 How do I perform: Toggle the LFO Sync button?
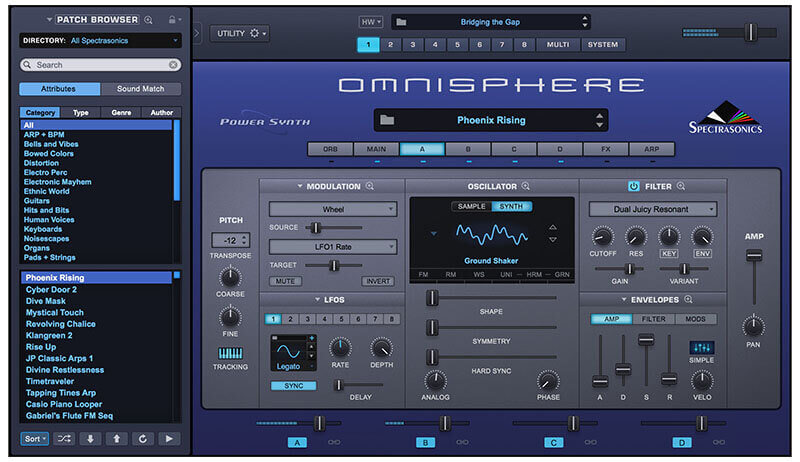coord(293,386)
